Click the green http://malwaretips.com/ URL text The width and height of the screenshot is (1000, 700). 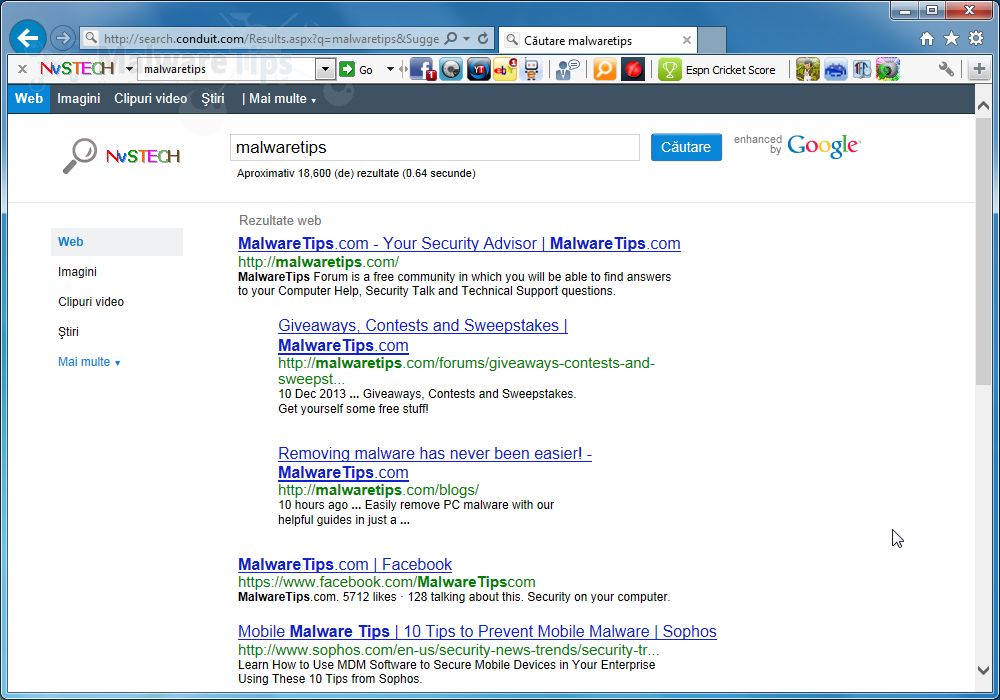click(x=318, y=261)
